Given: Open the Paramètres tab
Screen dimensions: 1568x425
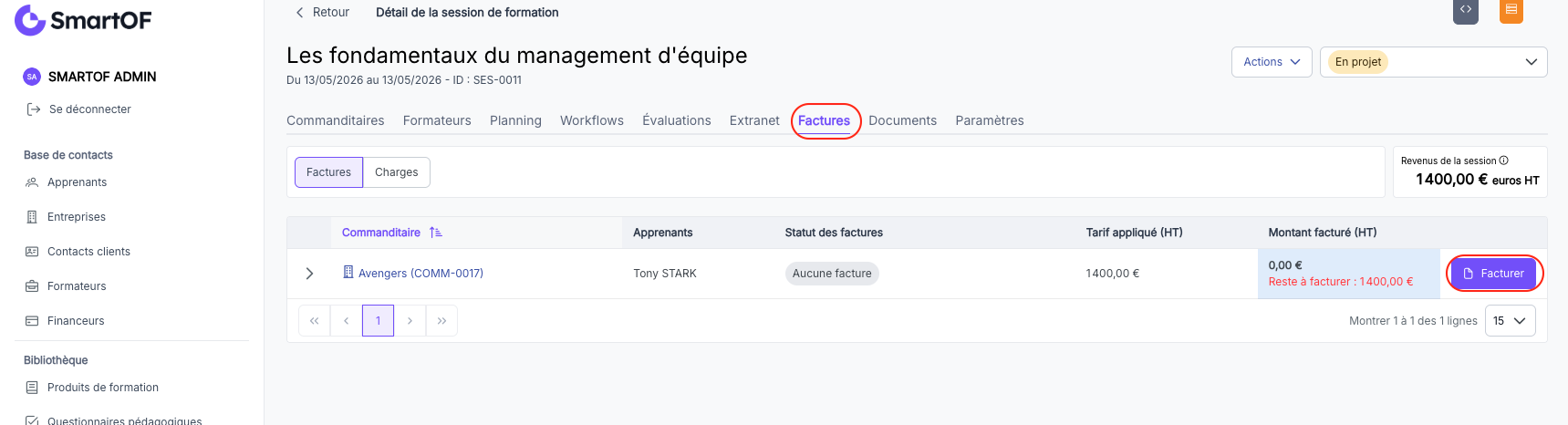Looking at the screenshot, I should click(x=990, y=120).
